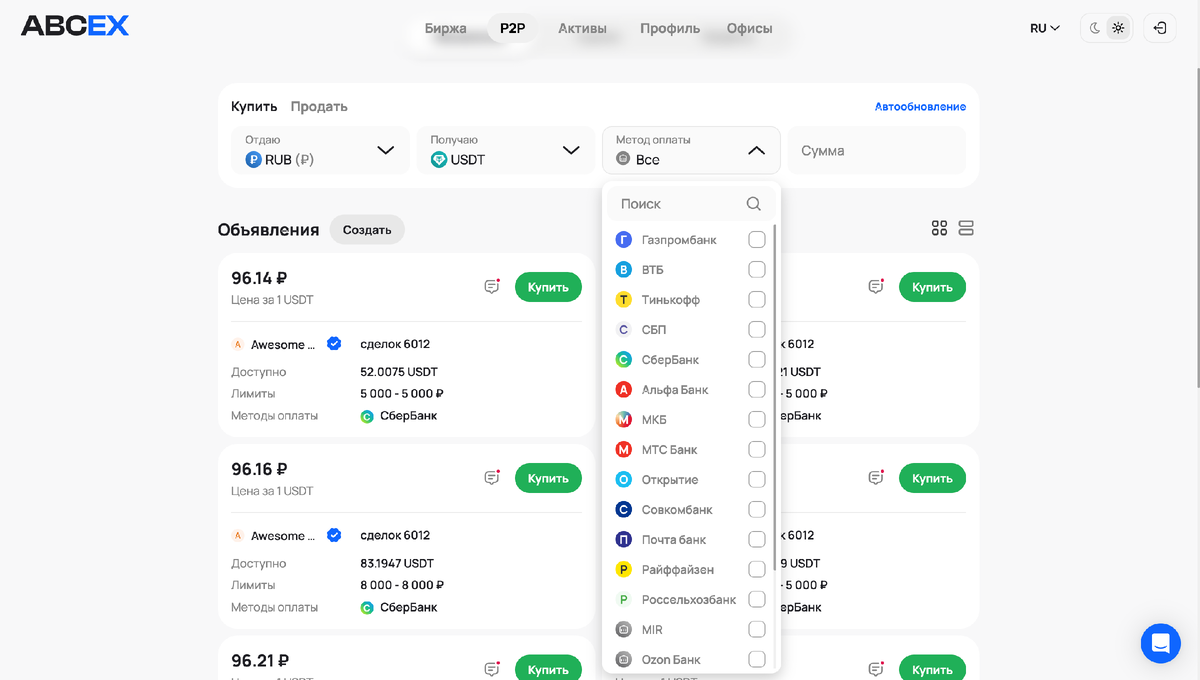1200x680 pixels.
Task: Click Почта банк logo icon
Action: [623, 540]
